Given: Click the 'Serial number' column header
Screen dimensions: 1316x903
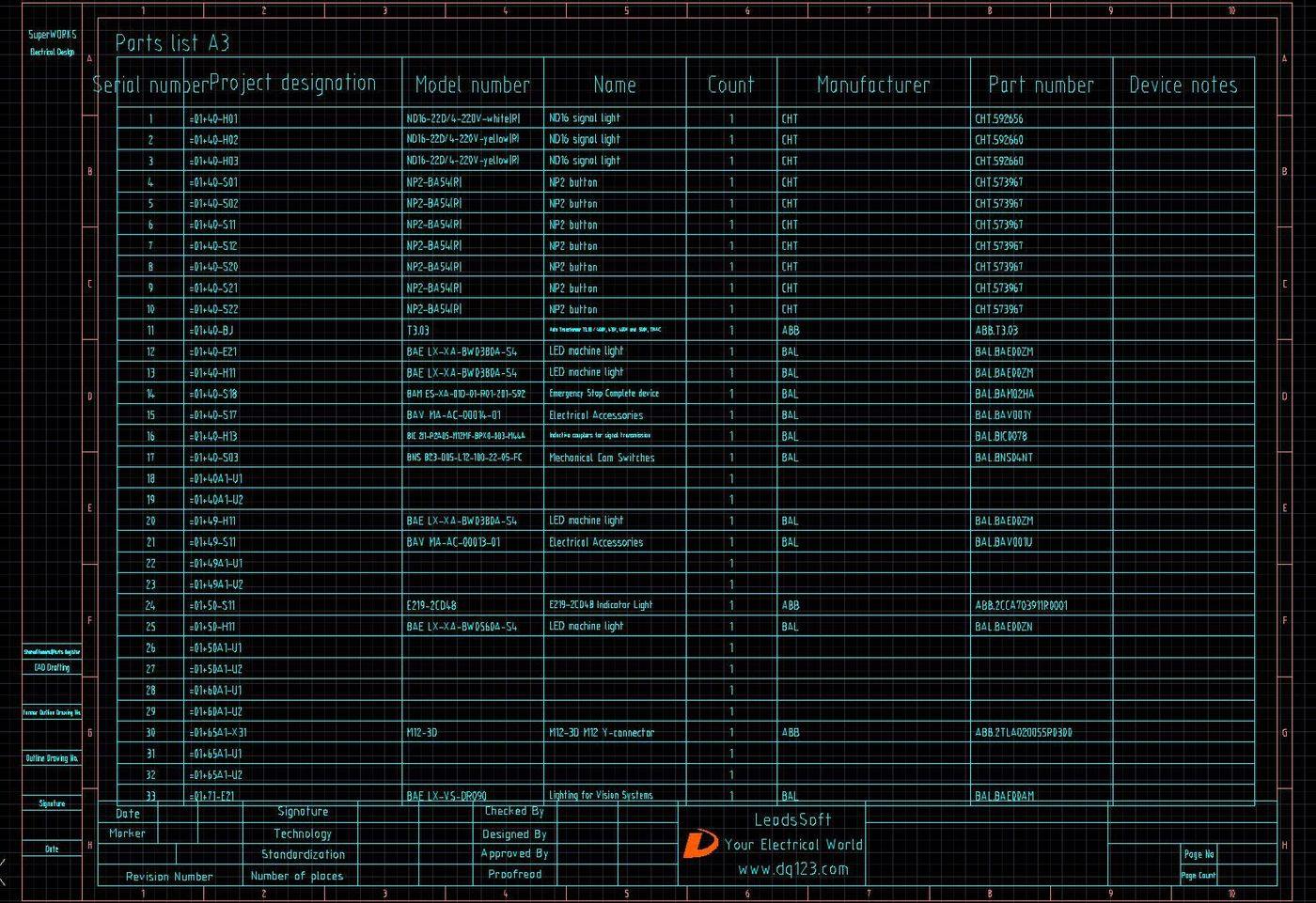Looking at the screenshot, I should 150,85.
